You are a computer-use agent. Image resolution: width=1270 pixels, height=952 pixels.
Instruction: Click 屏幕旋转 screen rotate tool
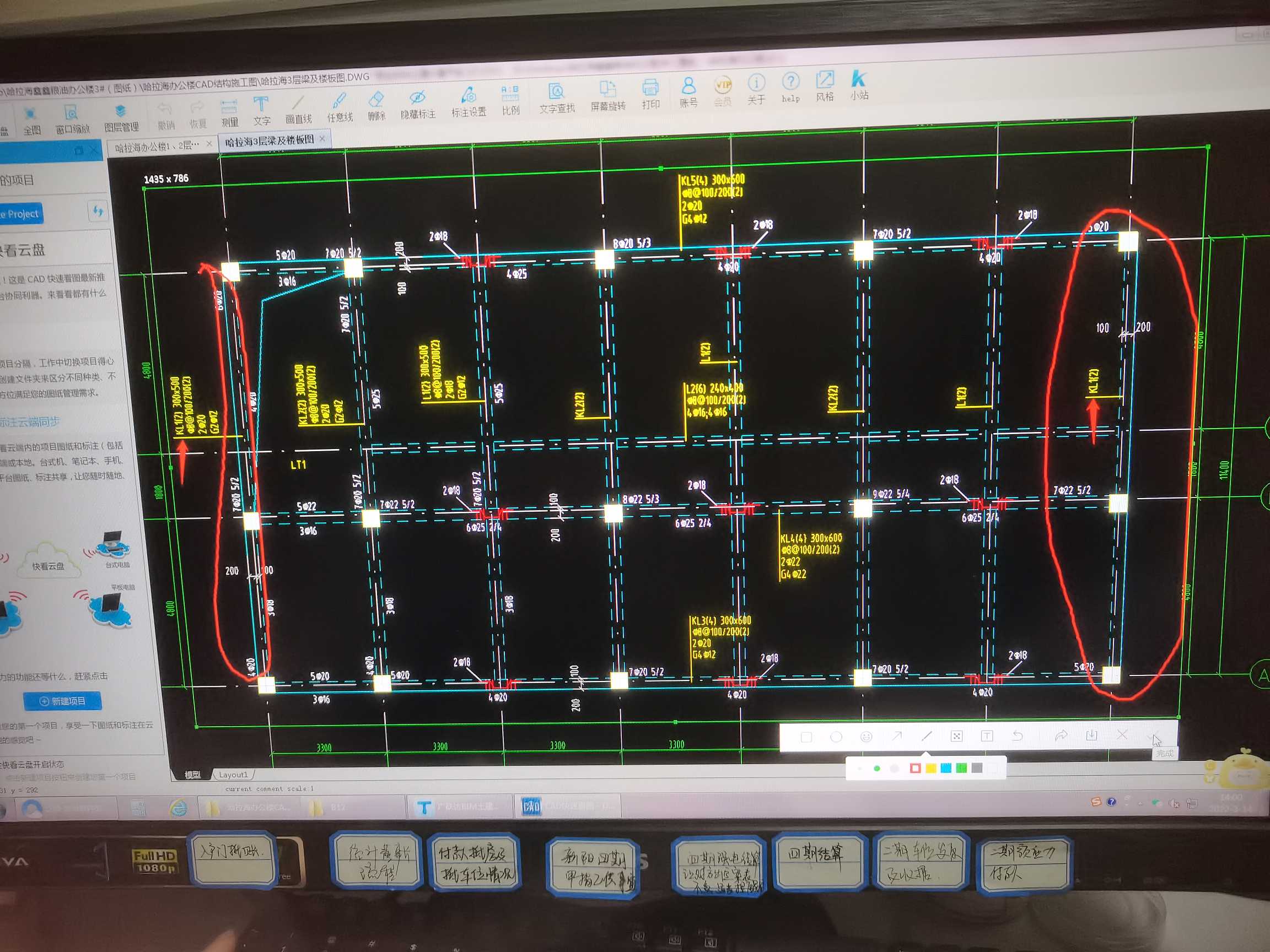click(x=607, y=96)
